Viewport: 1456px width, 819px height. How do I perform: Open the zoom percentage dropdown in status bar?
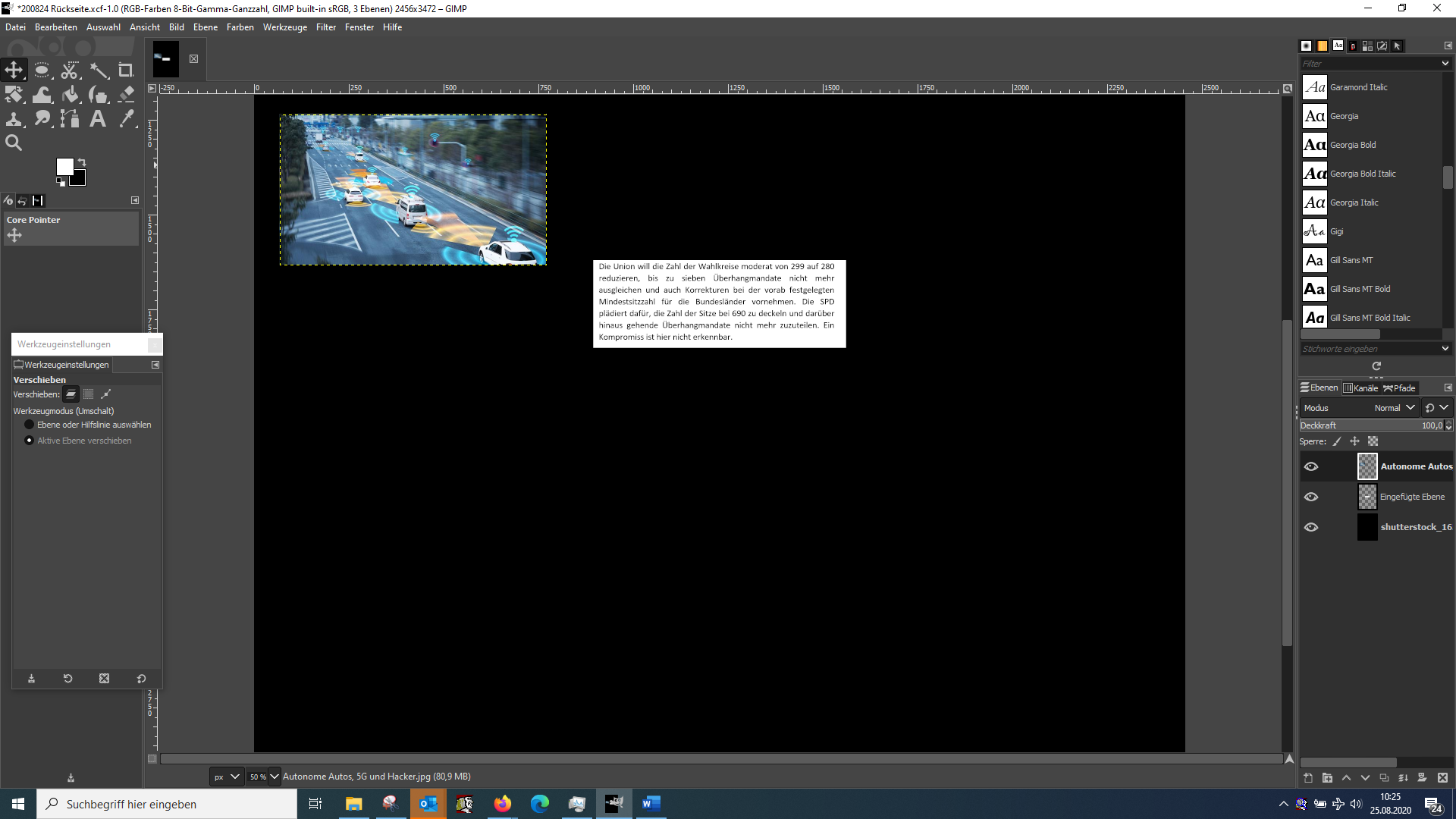(x=275, y=777)
